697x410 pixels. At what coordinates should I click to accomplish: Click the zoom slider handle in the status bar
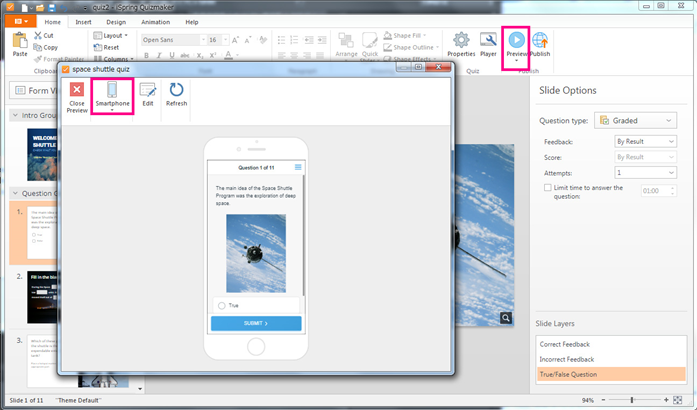632,400
